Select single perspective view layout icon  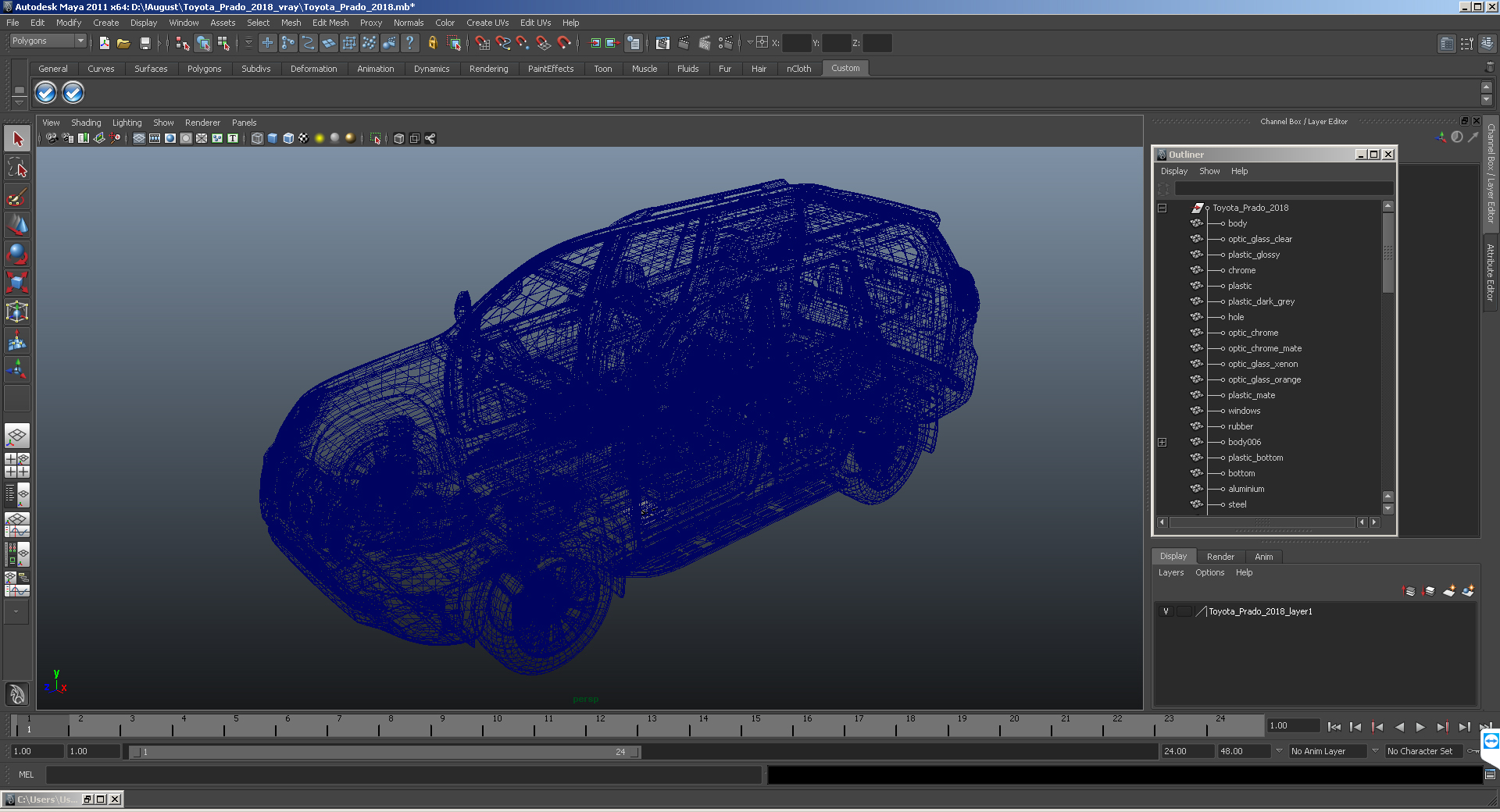pyautogui.click(x=17, y=435)
